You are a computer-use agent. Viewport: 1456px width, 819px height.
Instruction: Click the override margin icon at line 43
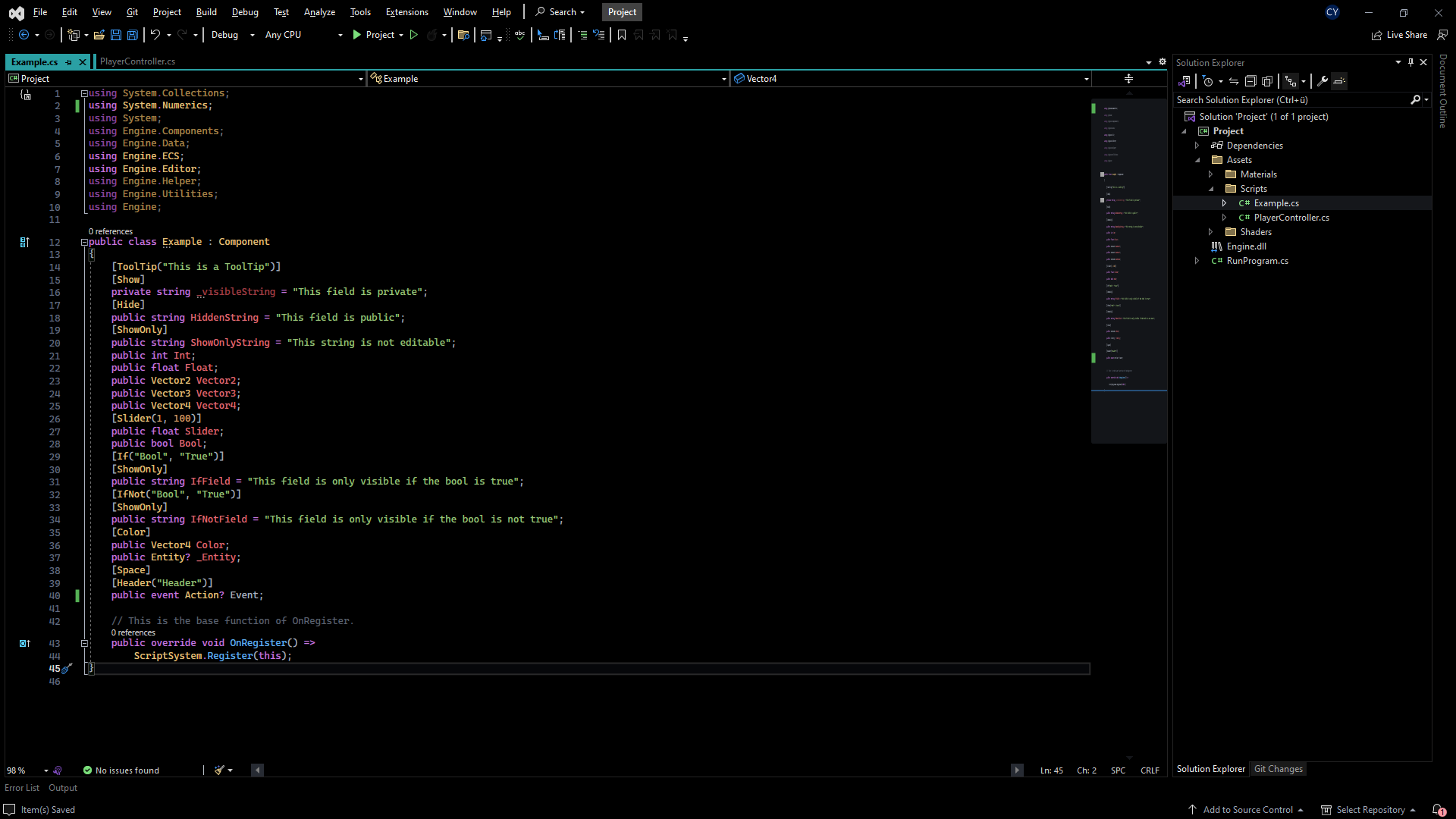(25, 643)
